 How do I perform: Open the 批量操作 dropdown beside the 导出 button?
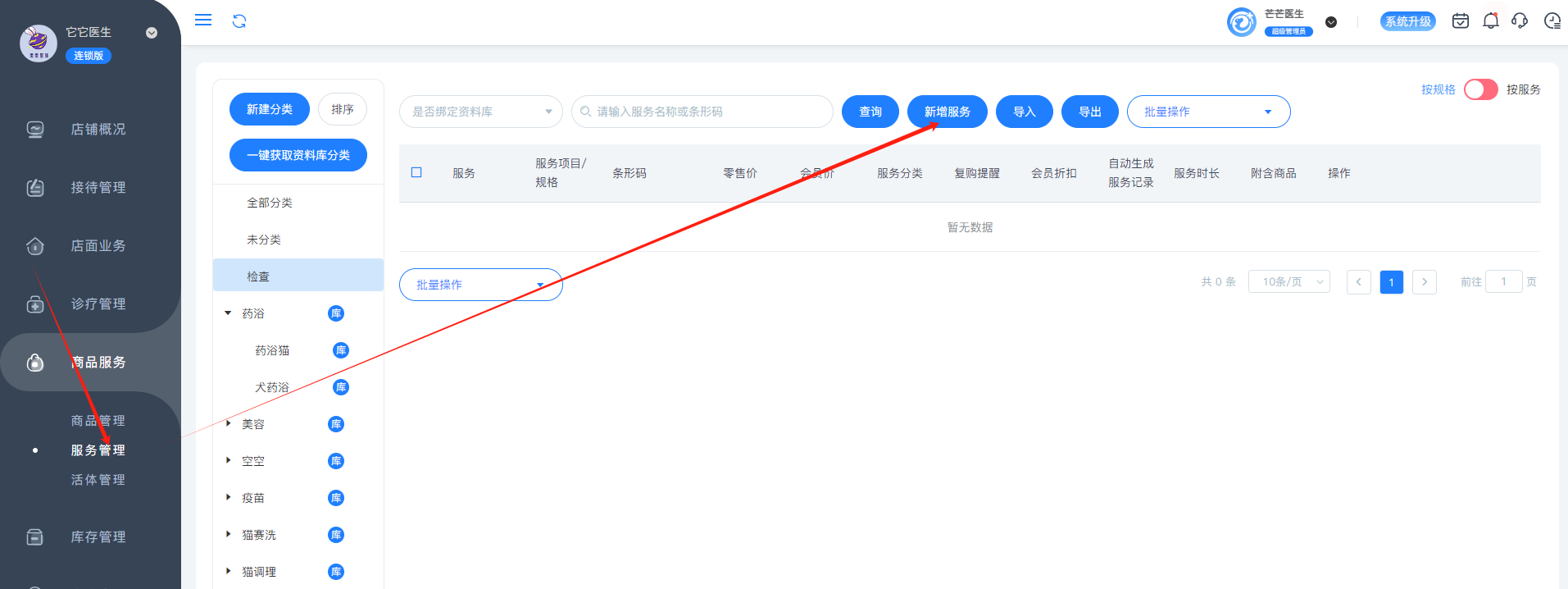point(1209,112)
